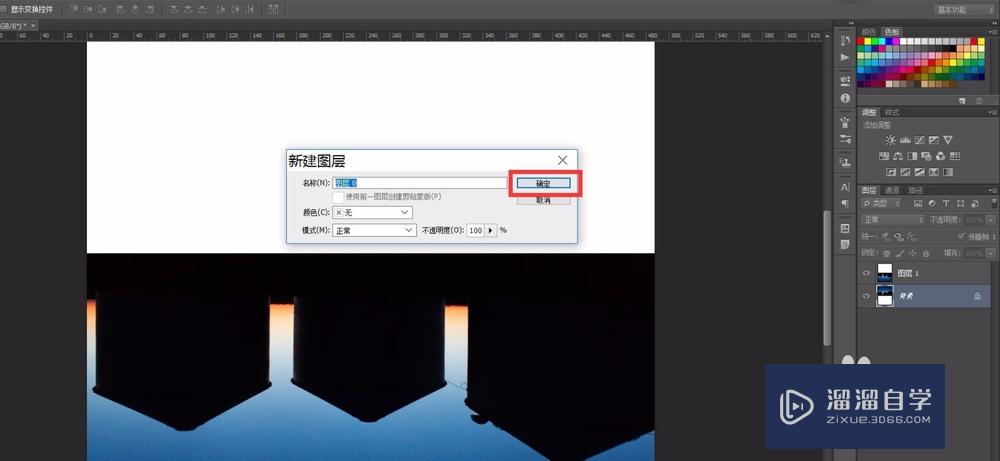This screenshot has height=461, width=1000.
Task: Open the Actions panel play icon
Action: [846, 57]
